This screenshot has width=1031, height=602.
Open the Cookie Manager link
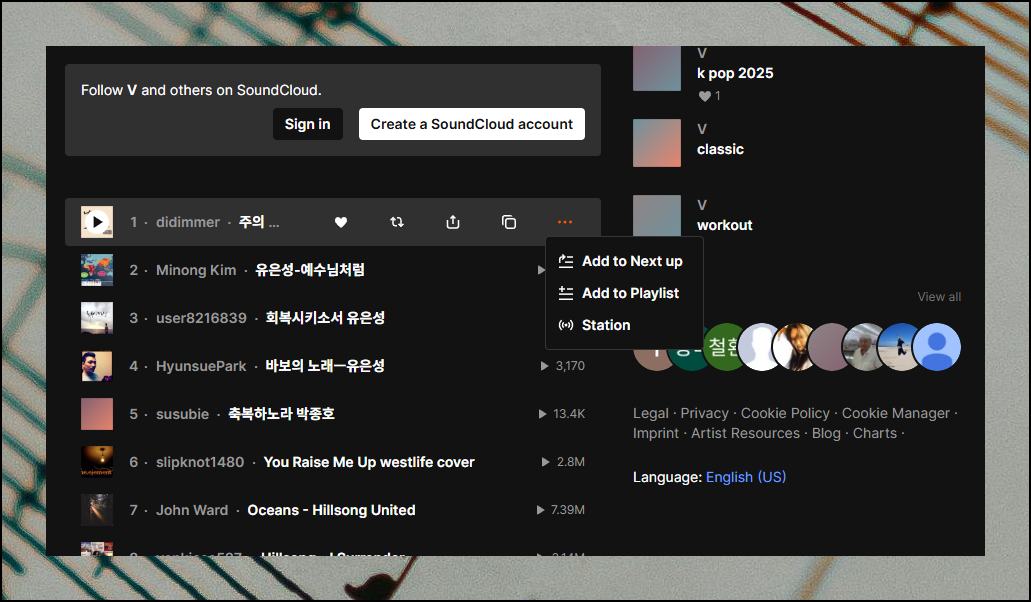pos(896,413)
